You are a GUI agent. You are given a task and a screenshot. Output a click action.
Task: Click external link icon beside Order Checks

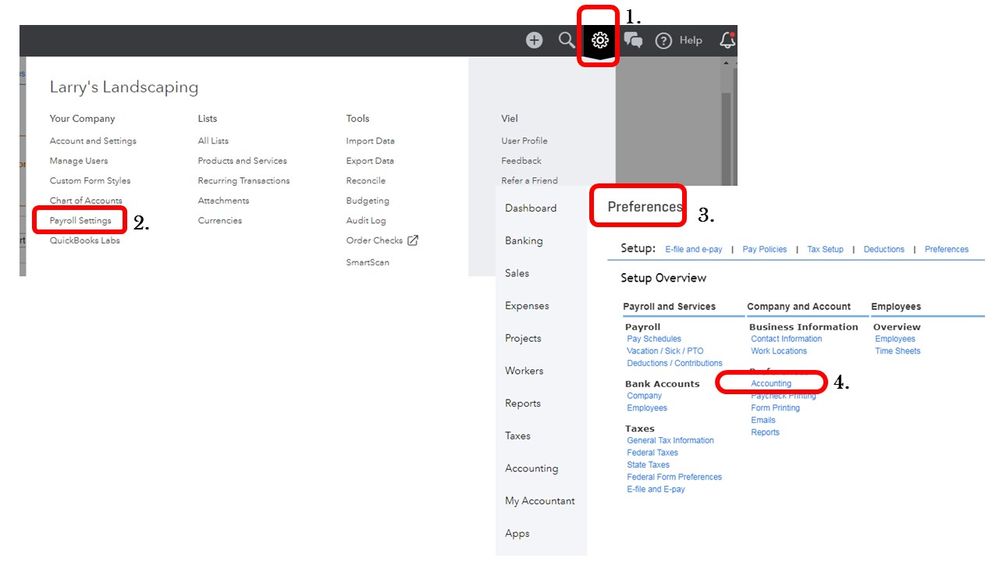point(413,240)
